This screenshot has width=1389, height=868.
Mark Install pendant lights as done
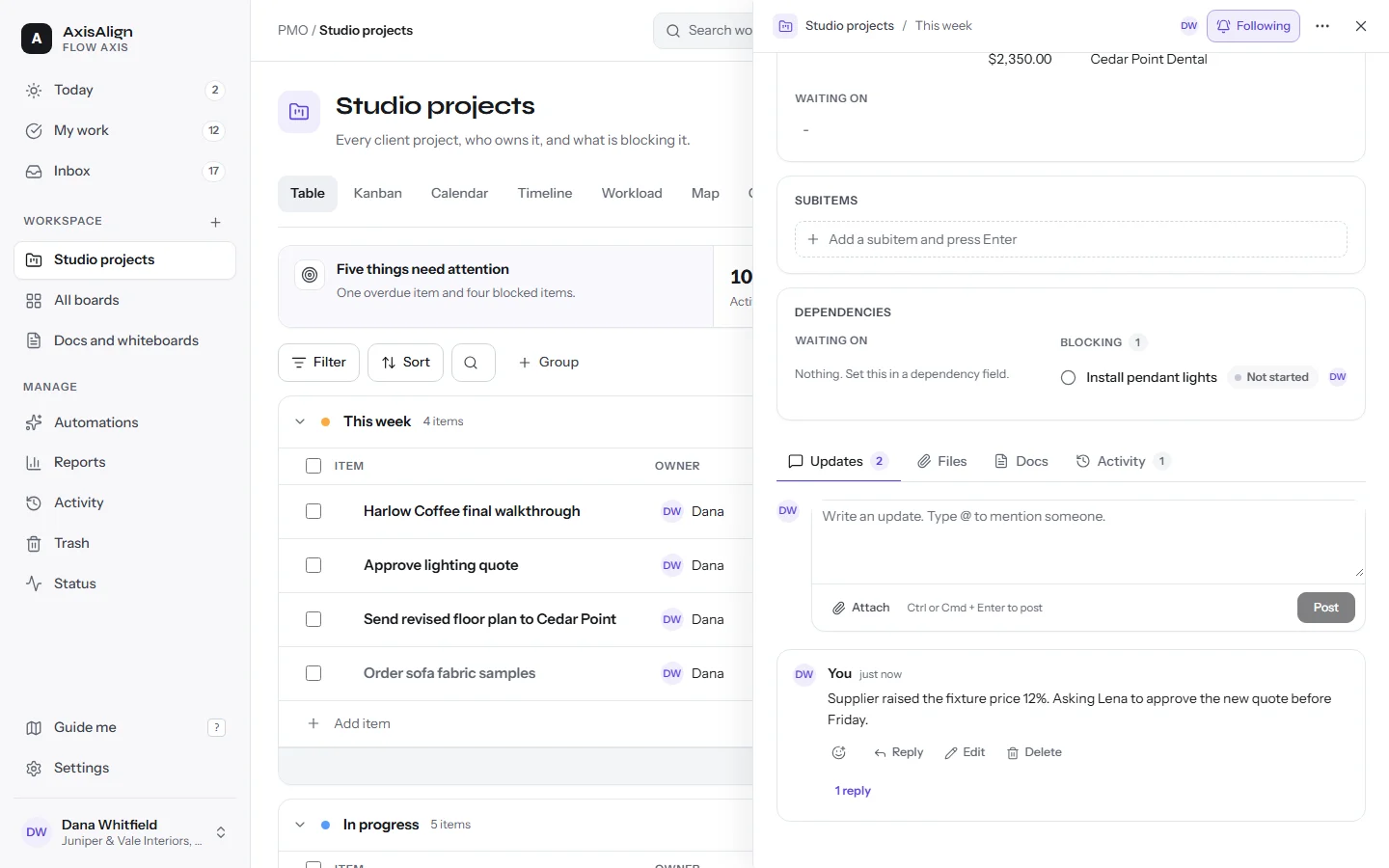point(1068,378)
